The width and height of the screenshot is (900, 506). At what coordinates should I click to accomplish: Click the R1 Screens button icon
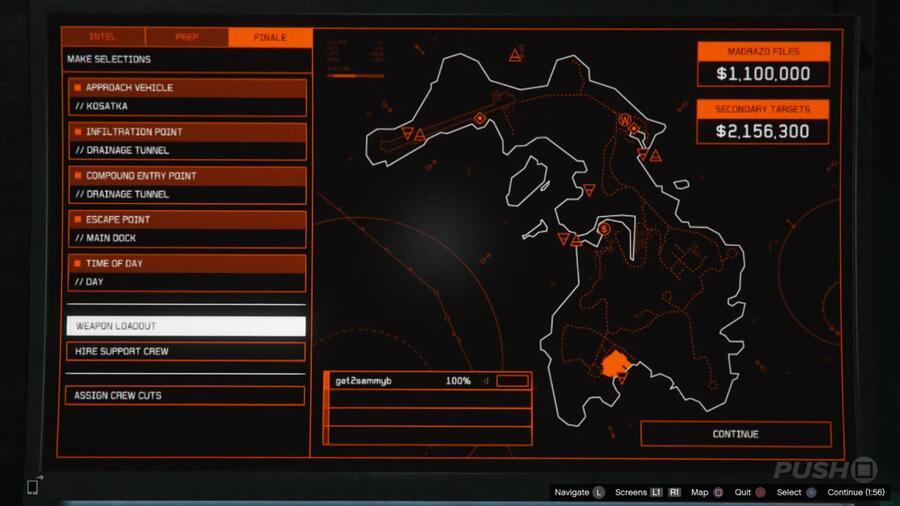tap(675, 492)
